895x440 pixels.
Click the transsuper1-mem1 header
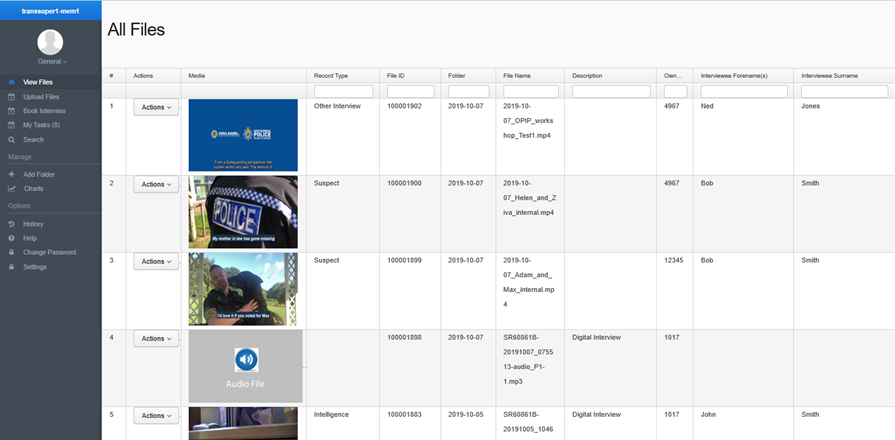pyautogui.click(x=51, y=11)
